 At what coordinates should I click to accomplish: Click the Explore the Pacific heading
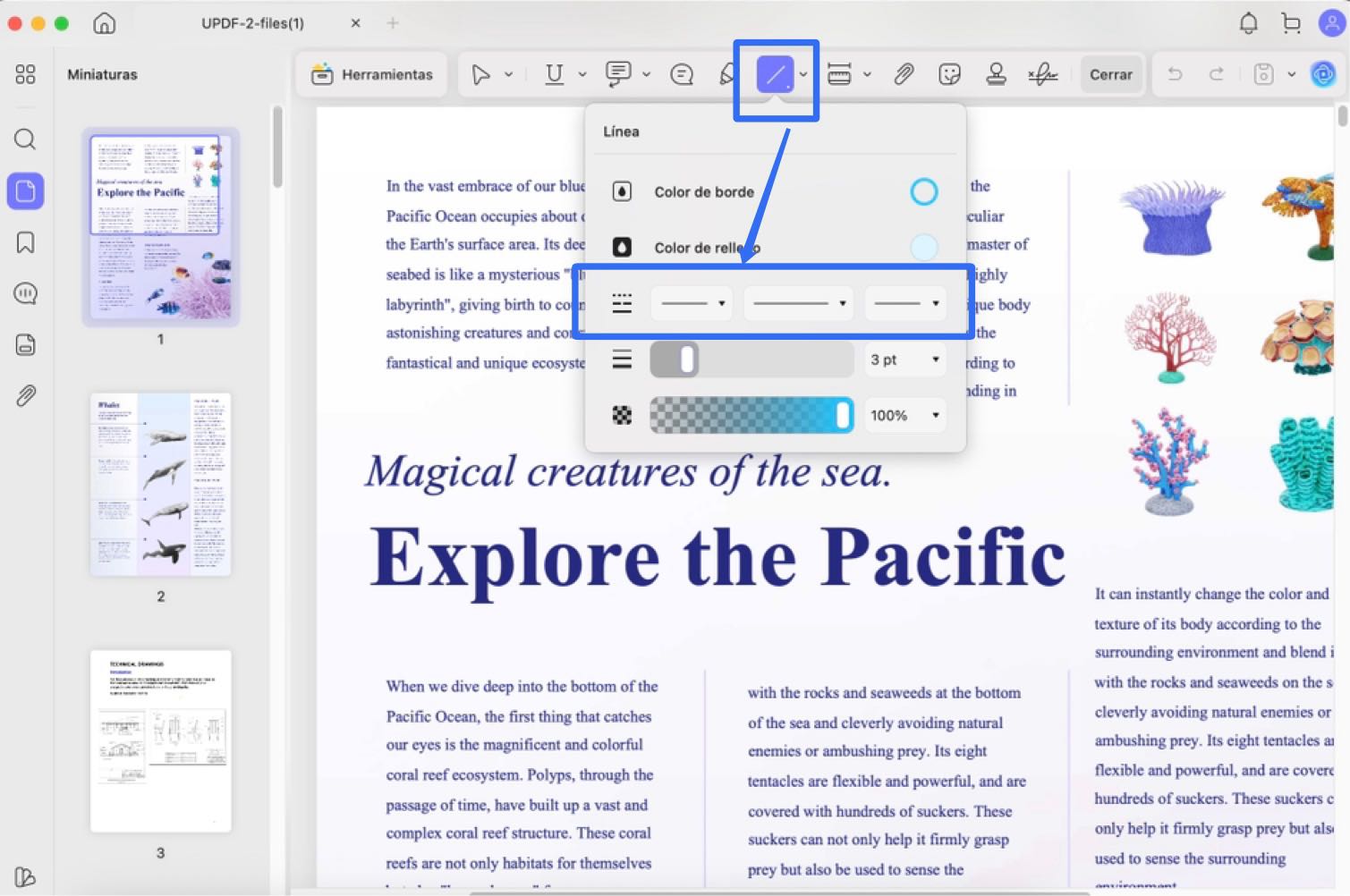[x=717, y=558]
